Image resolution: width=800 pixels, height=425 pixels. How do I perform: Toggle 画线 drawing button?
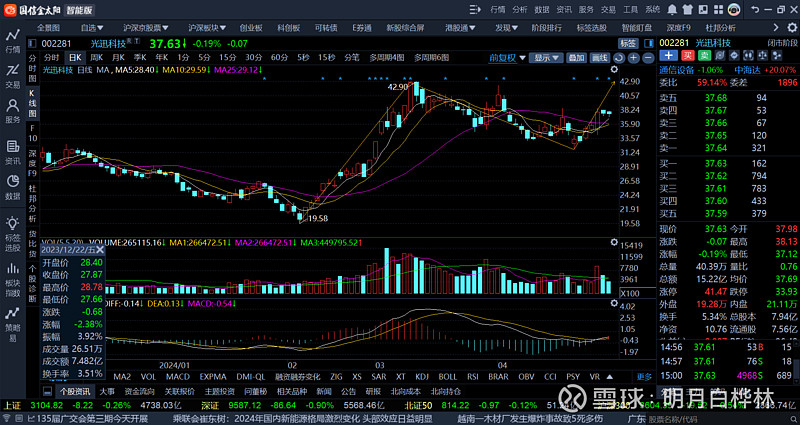[599, 58]
